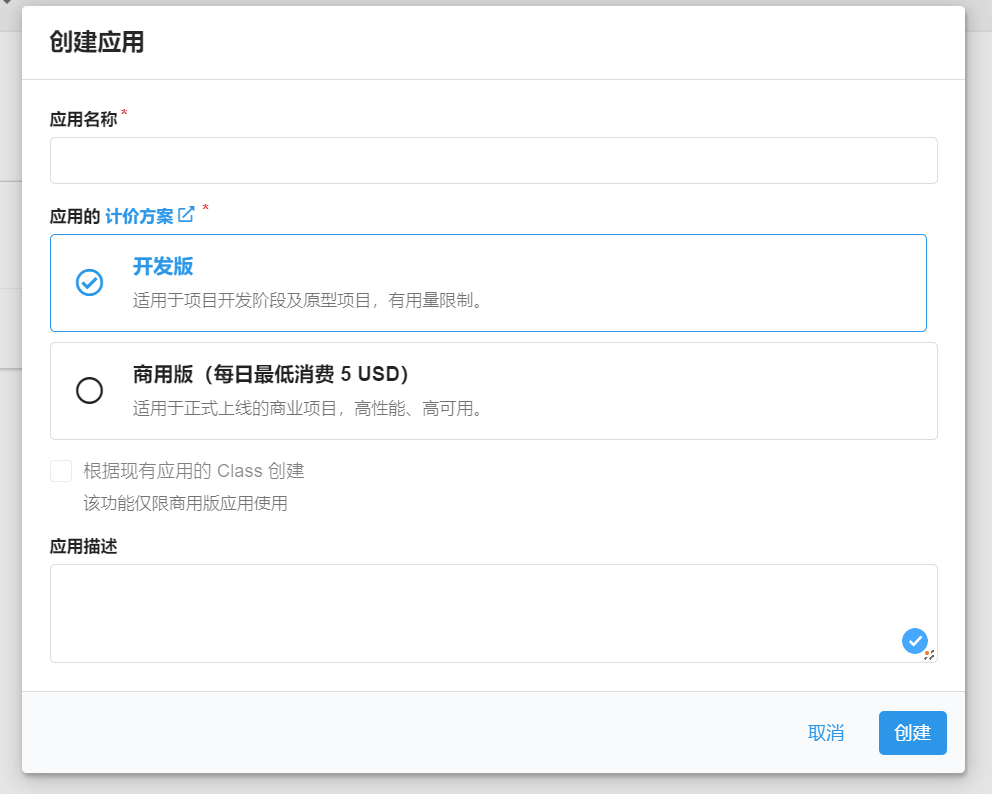Choose the 商用版（每日最低消费 5 USD）title
This screenshot has height=794, width=992.
tap(271, 374)
